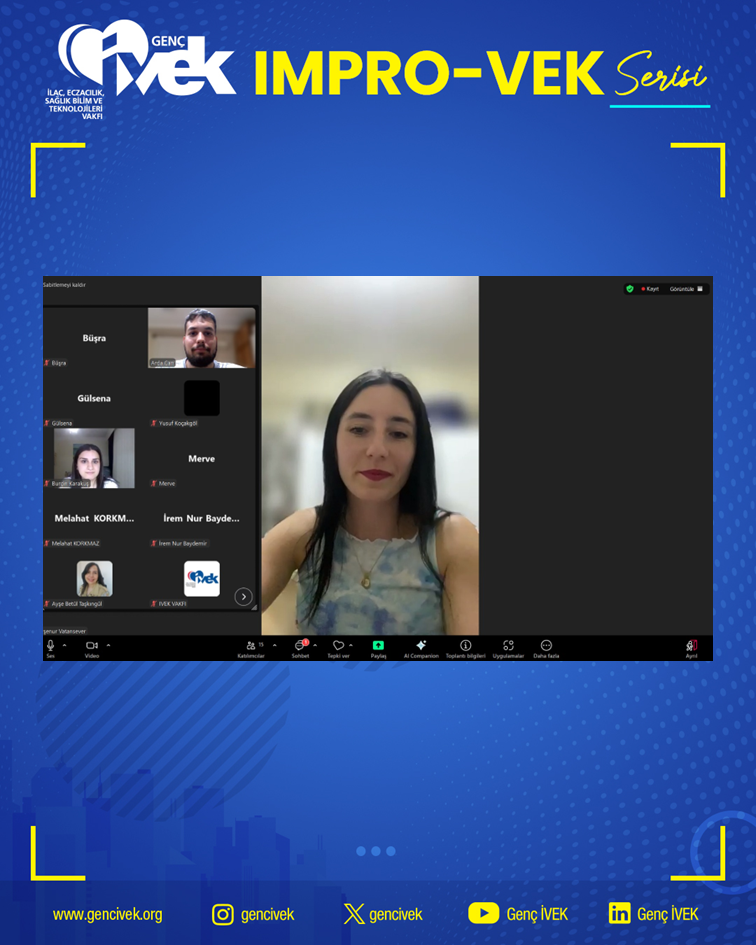
Task: Open the Sohbet chat panel
Action: click(300, 646)
